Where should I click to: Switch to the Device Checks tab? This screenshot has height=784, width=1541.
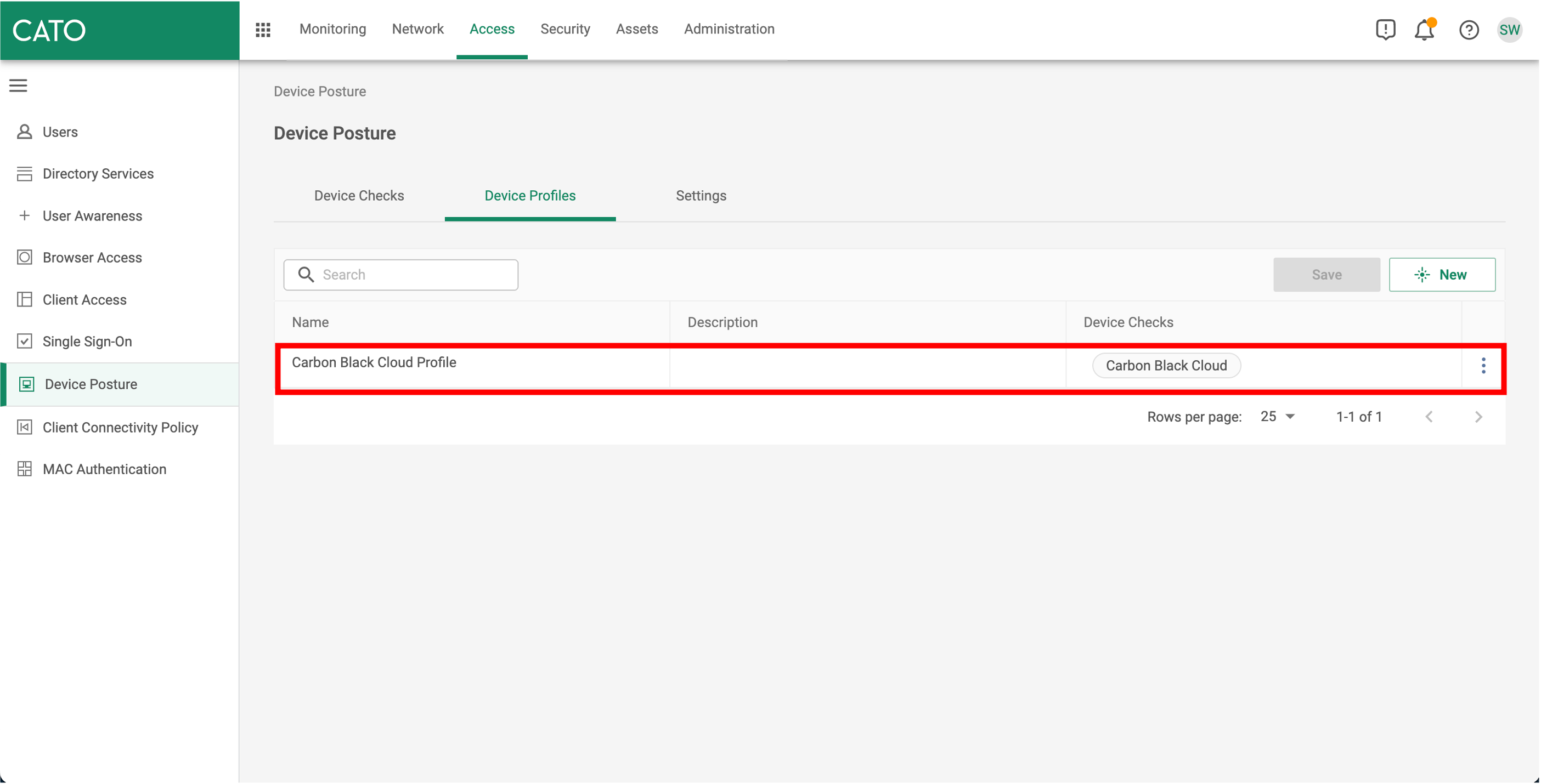click(x=359, y=196)
